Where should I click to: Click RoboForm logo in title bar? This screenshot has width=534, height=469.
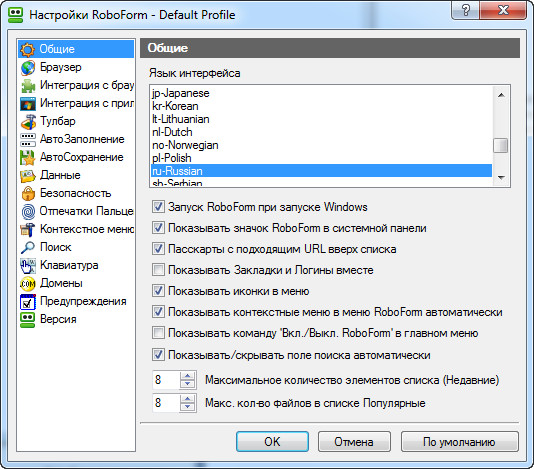(15, 15)
